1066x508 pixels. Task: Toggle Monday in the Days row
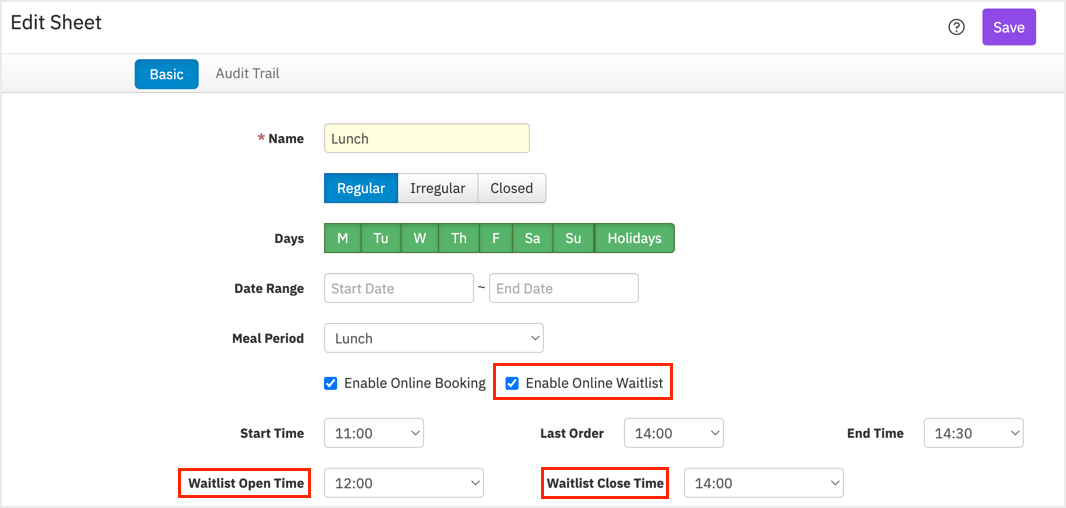(343, 238)
